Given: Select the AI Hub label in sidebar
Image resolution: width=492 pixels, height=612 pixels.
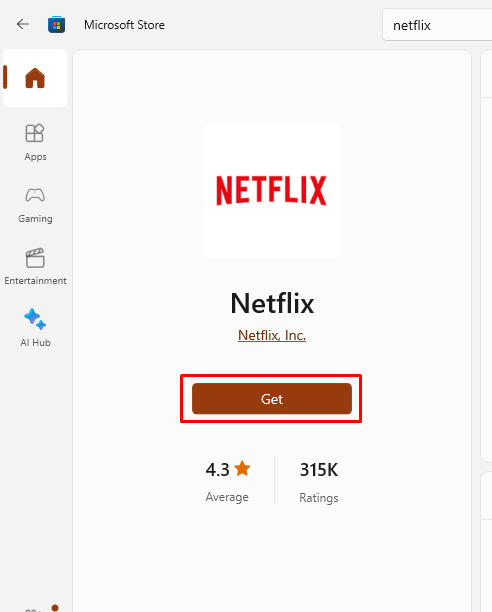Looking at the screenshot, I should point(36,343).
